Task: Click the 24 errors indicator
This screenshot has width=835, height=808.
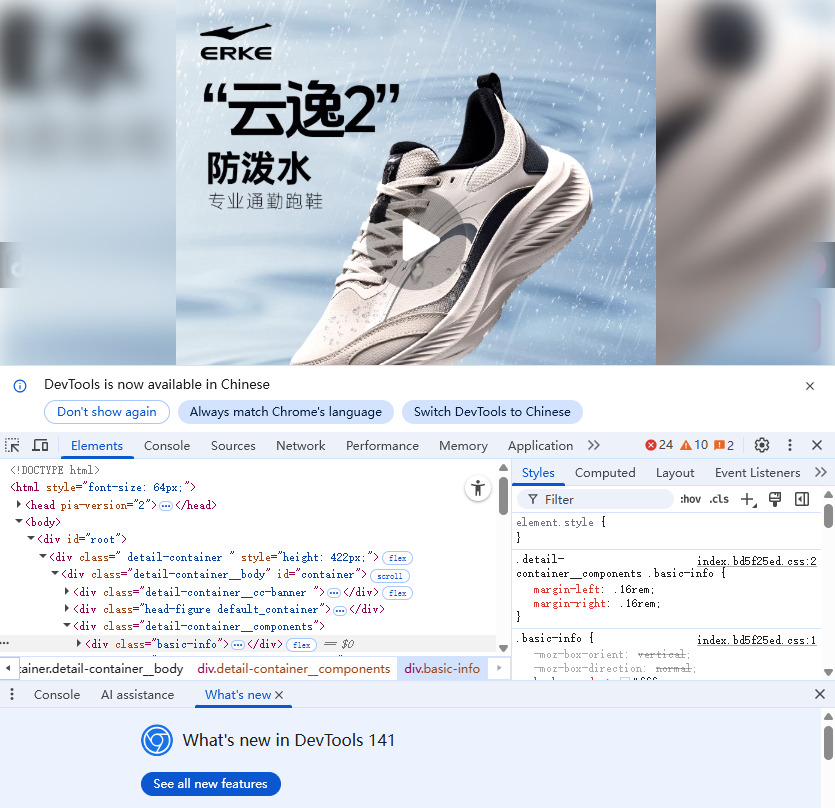Action: pyautogui.click(x=659, y=445)
